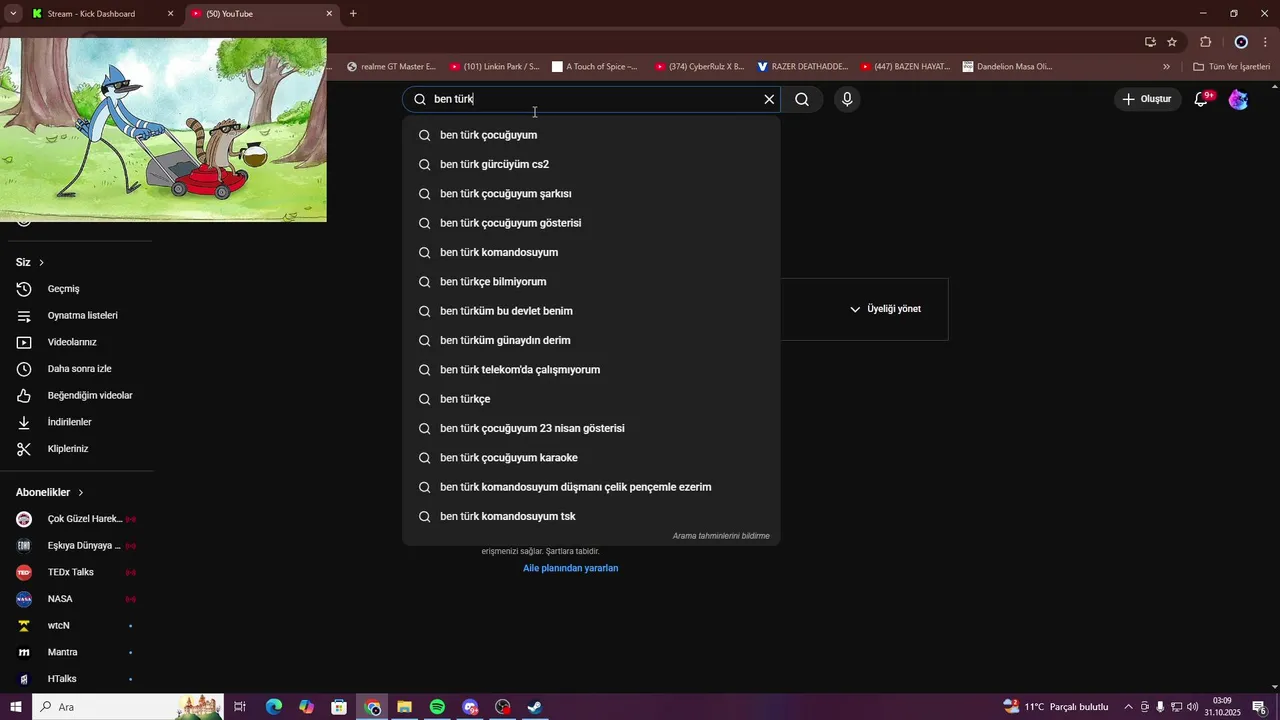Choose suggestion ending 'çelik pençemle ezerim'
The width and height of the screenshot is (1280, 720).
pos(592,487)
